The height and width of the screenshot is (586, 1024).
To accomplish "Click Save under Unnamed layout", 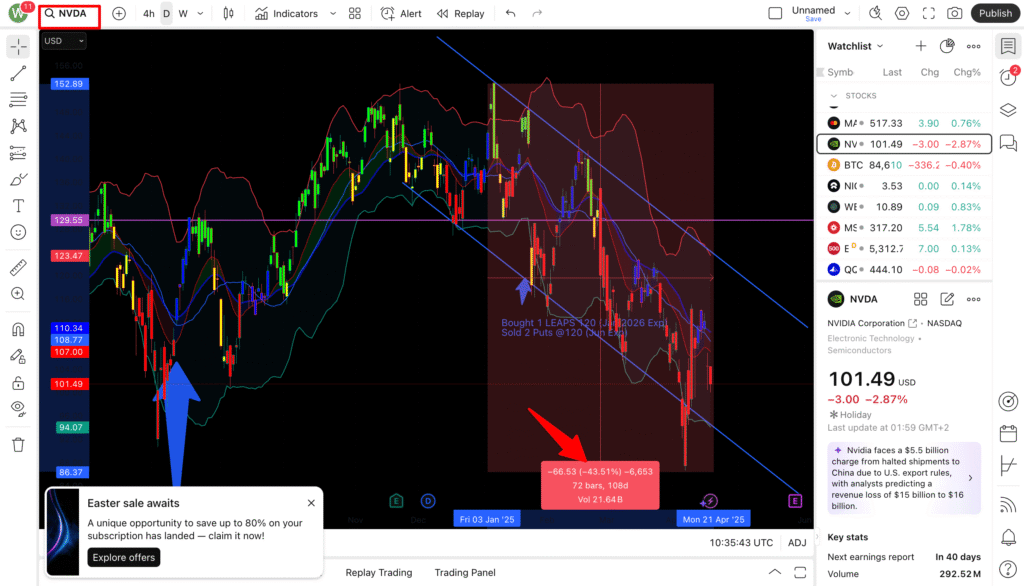I will [x=813, y=20].
